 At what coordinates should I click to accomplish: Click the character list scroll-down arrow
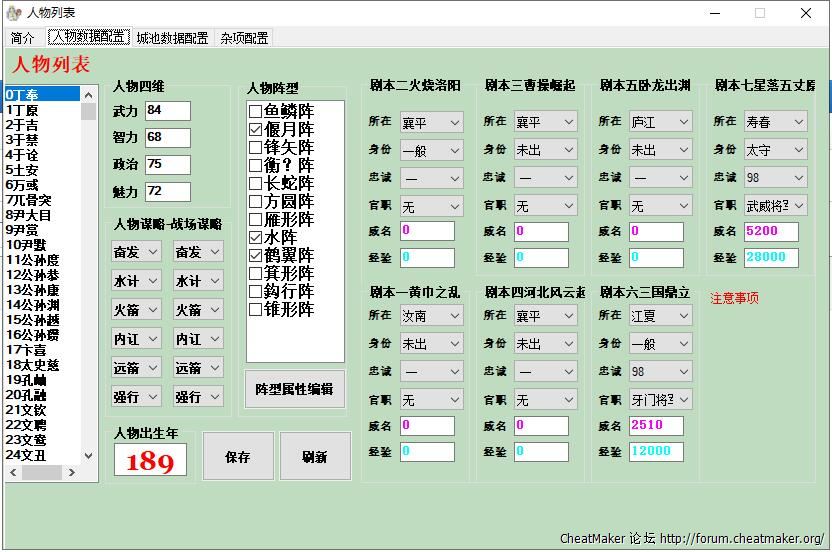click(88, 455)
